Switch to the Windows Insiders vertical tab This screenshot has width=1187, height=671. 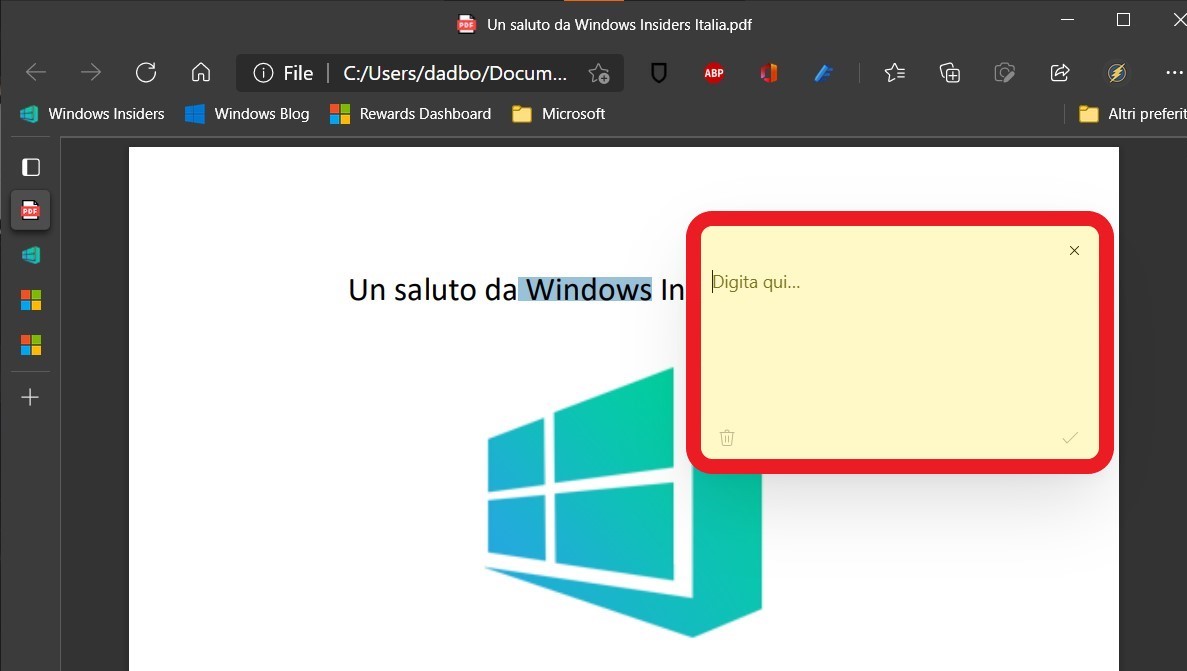pos(30,255)
